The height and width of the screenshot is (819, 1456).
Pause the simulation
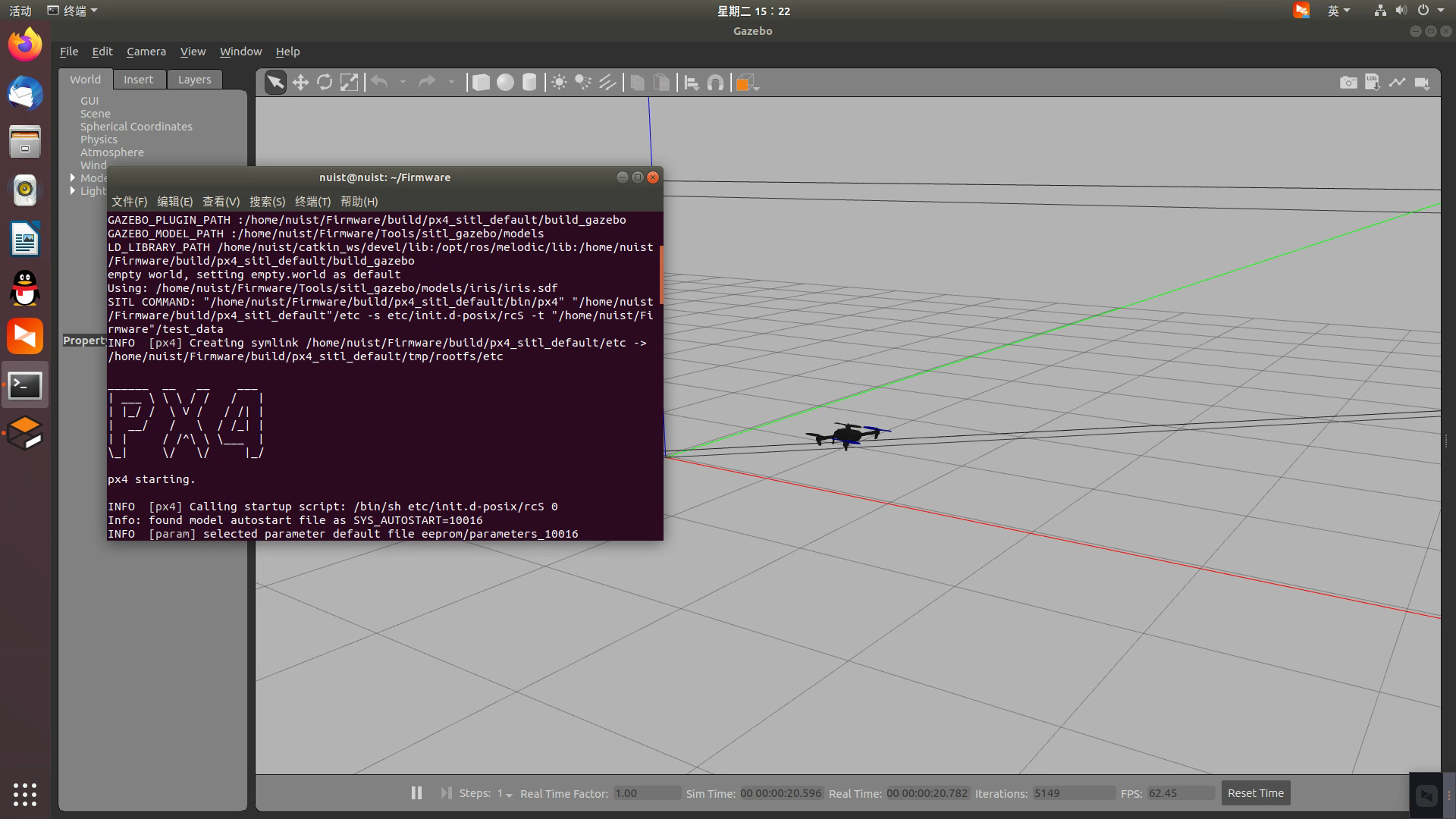(416, 793)
